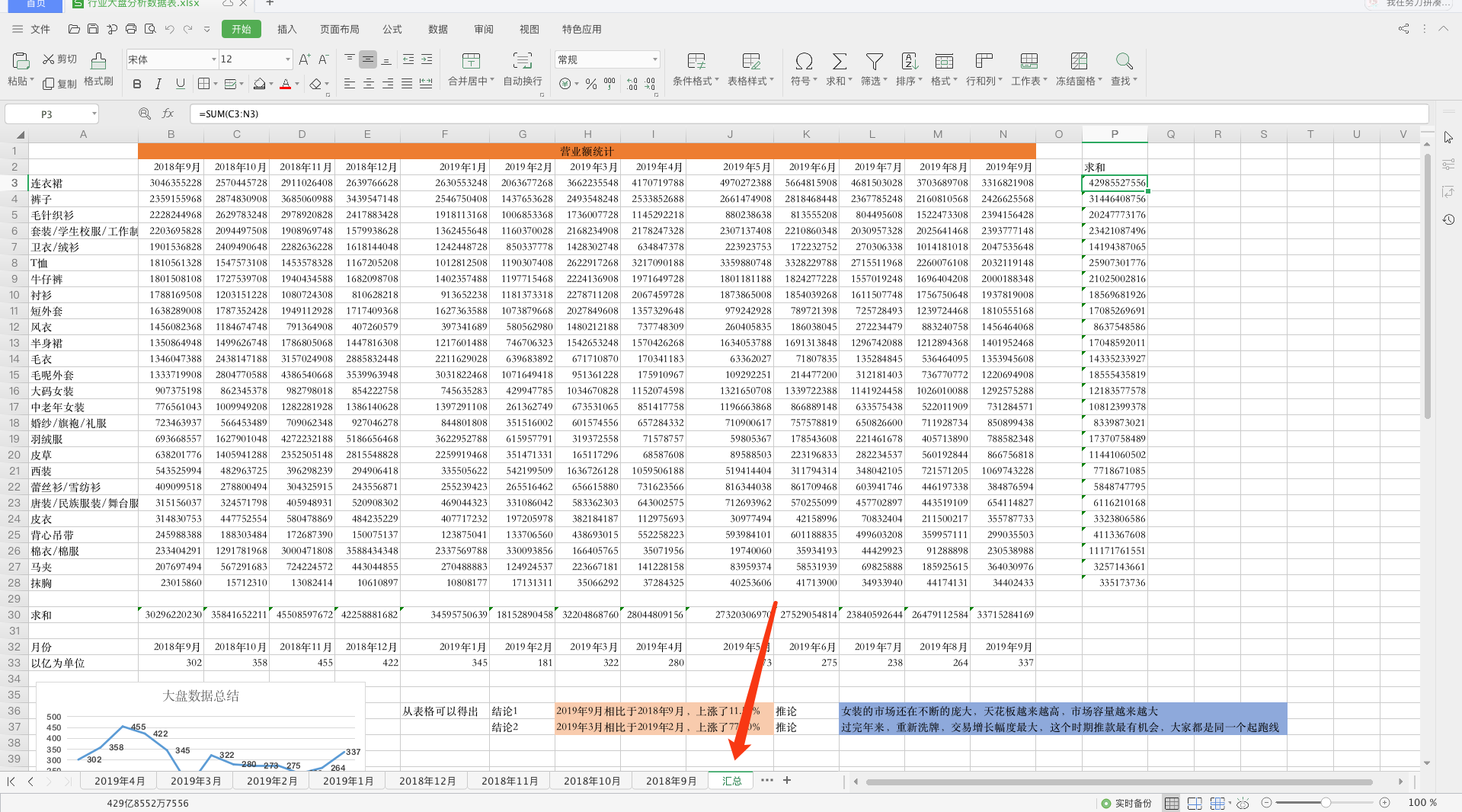
Task: Click the Cut (剪切) scissors icon
Action: (x=49, y=59)
